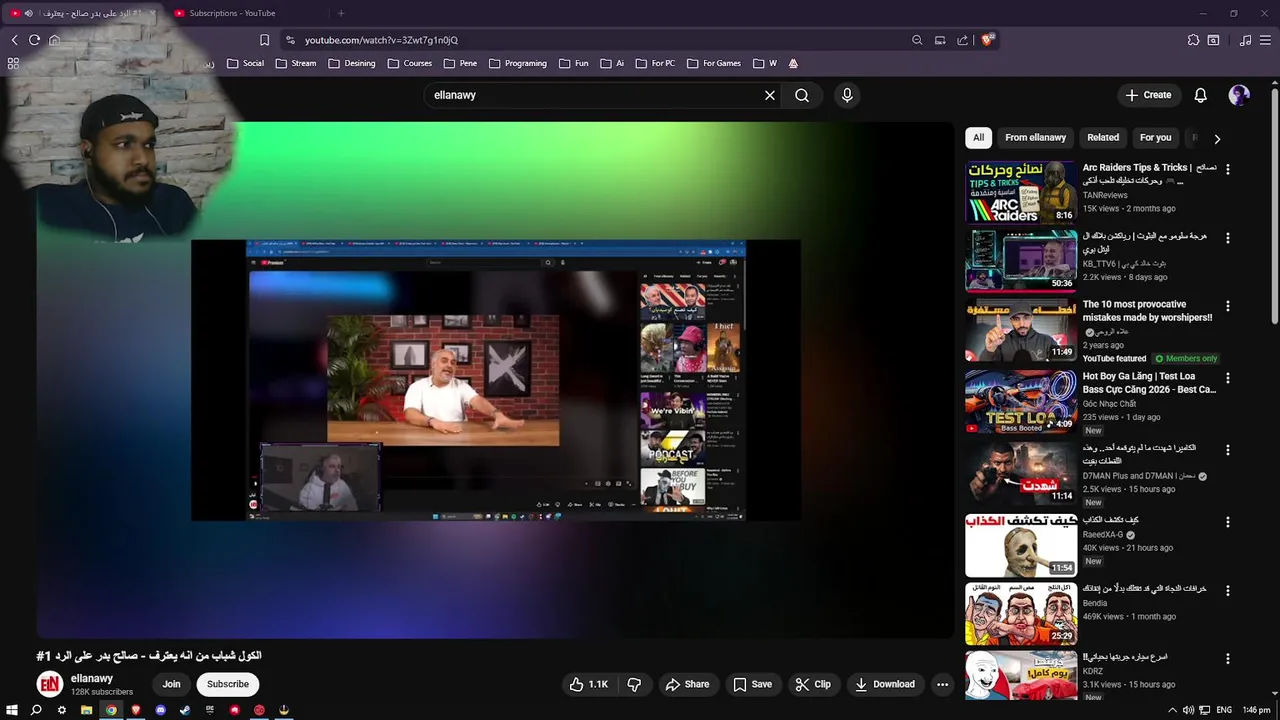Show hidden system tray icons chevron
Image resolution: width=1280 pixels, height=720 pixels.
pos(1172,710)
